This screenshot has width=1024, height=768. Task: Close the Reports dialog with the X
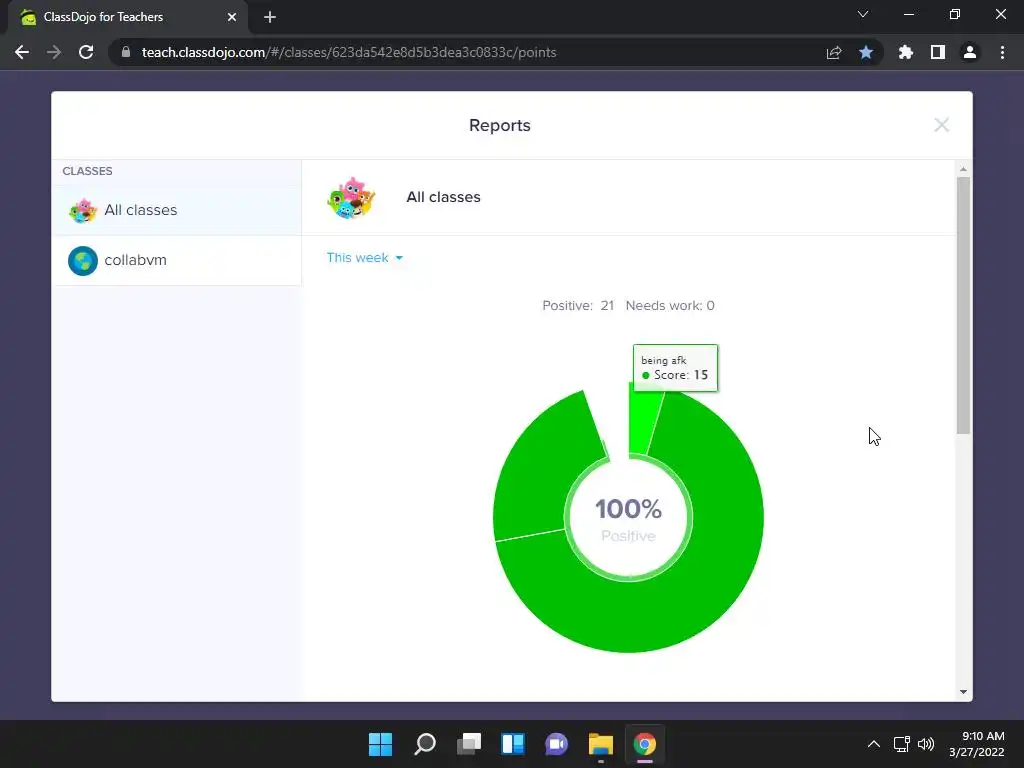tap(941, 125)
